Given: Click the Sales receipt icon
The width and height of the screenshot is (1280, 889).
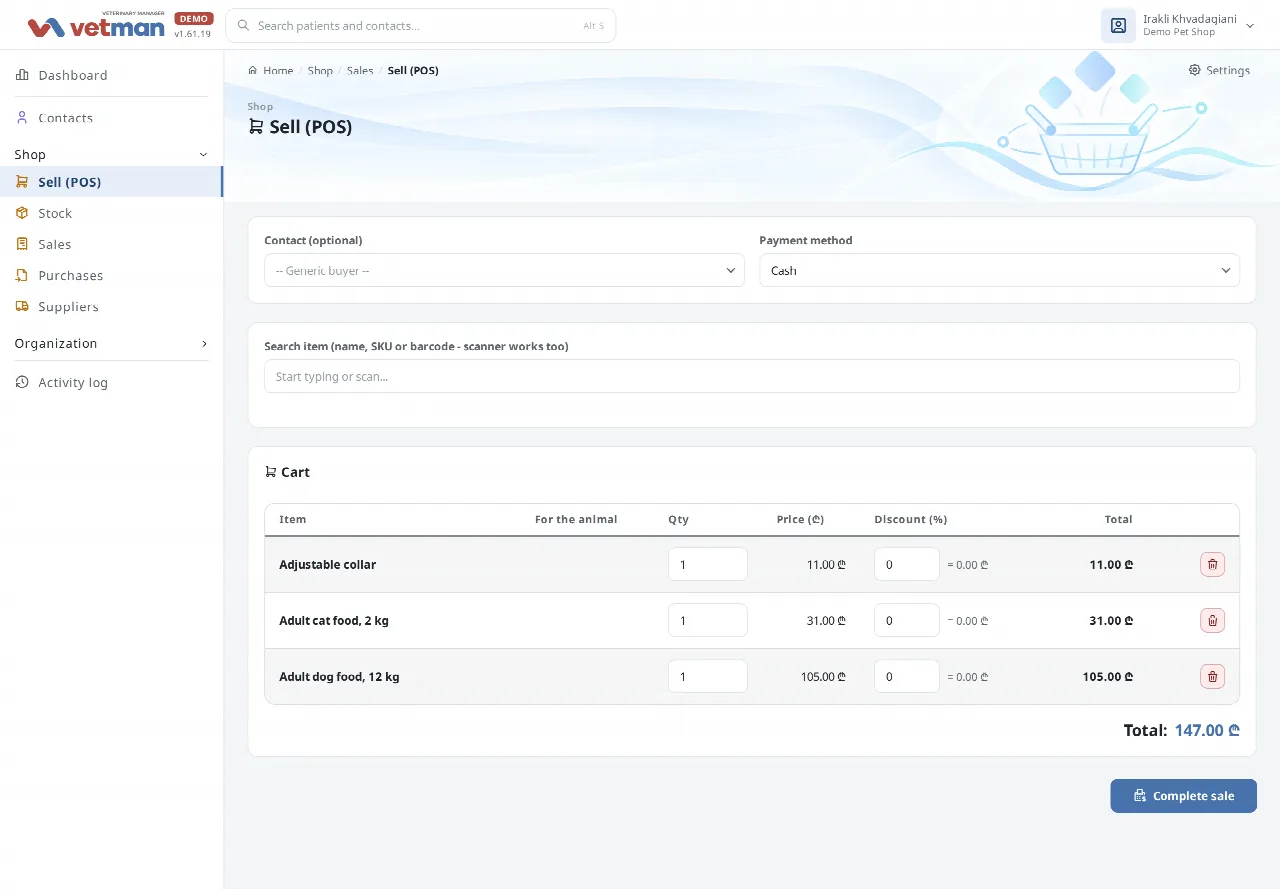Looking at the screenshot, I should 22,244.
